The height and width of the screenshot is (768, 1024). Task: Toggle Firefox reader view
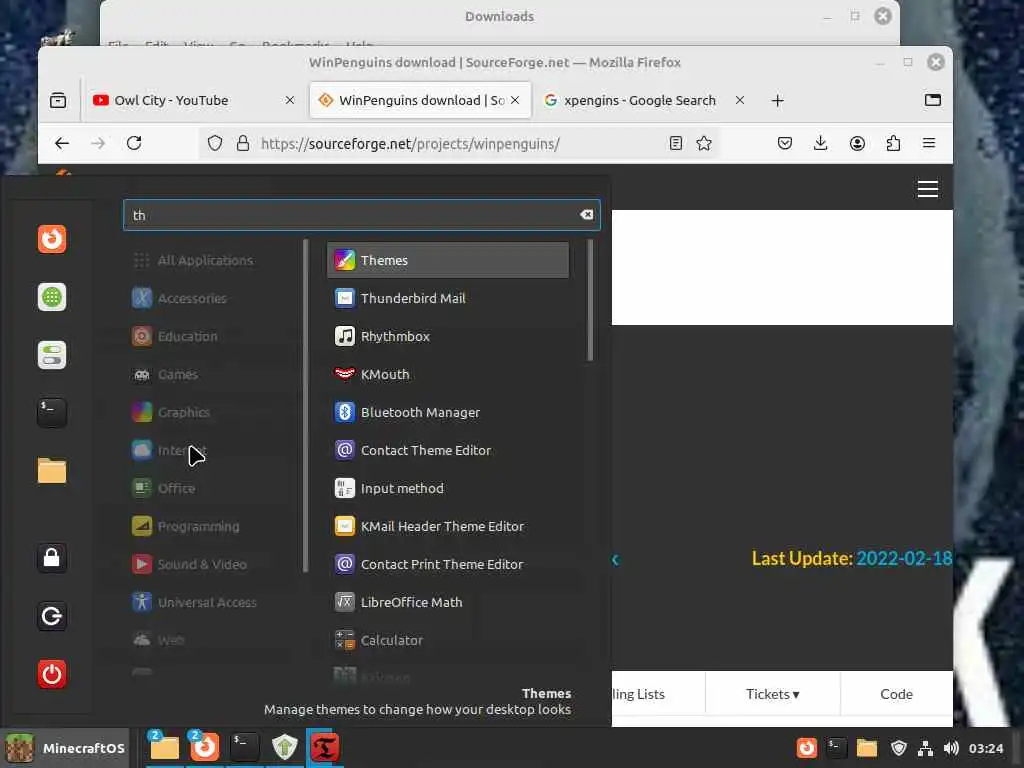(676, 143)
